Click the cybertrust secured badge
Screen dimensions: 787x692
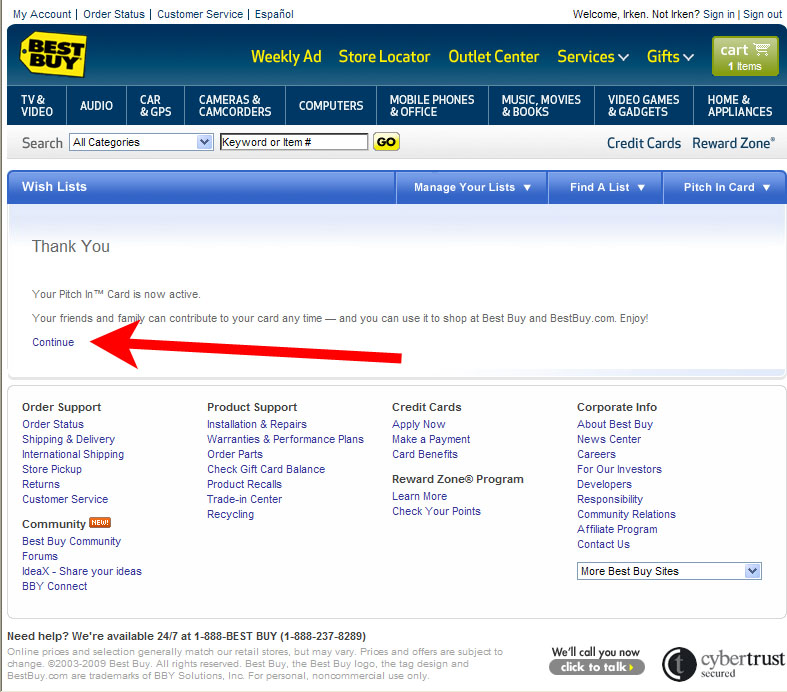722,661
